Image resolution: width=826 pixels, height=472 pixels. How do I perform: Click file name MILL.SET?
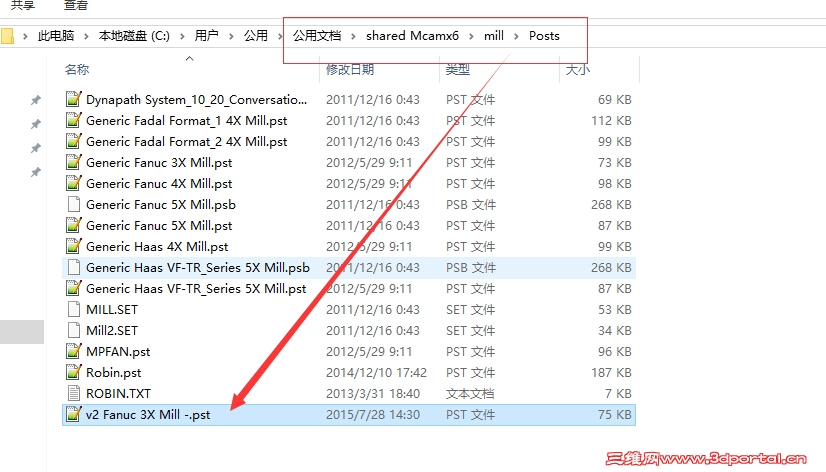pos(112,310)
